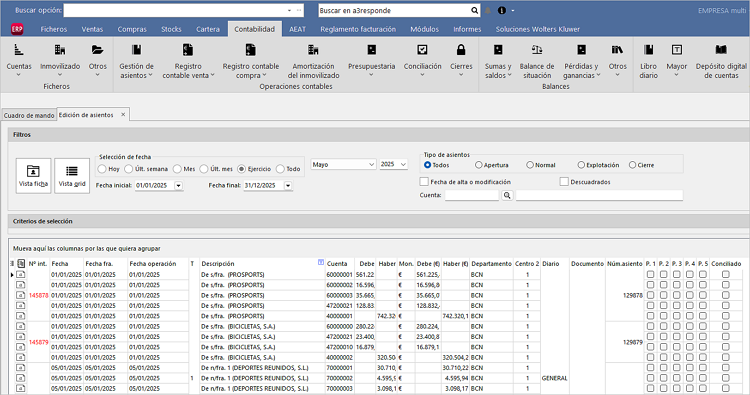This screenshot has height=395, width=750.
Task: Click the Vista grid button
Action: tap(72, 176)
